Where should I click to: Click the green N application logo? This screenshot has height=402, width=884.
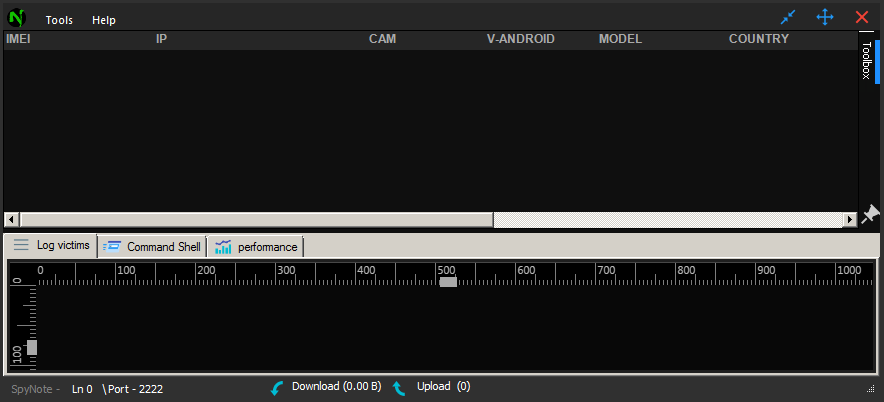(x=16, y=18)
